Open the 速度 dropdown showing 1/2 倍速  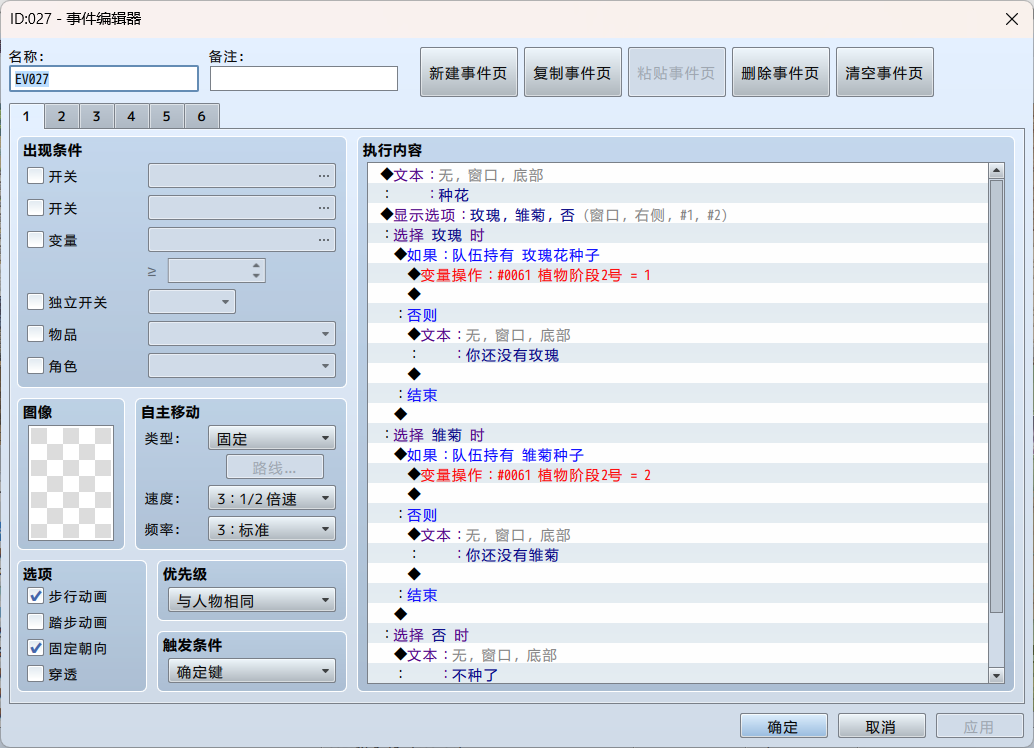272,498
